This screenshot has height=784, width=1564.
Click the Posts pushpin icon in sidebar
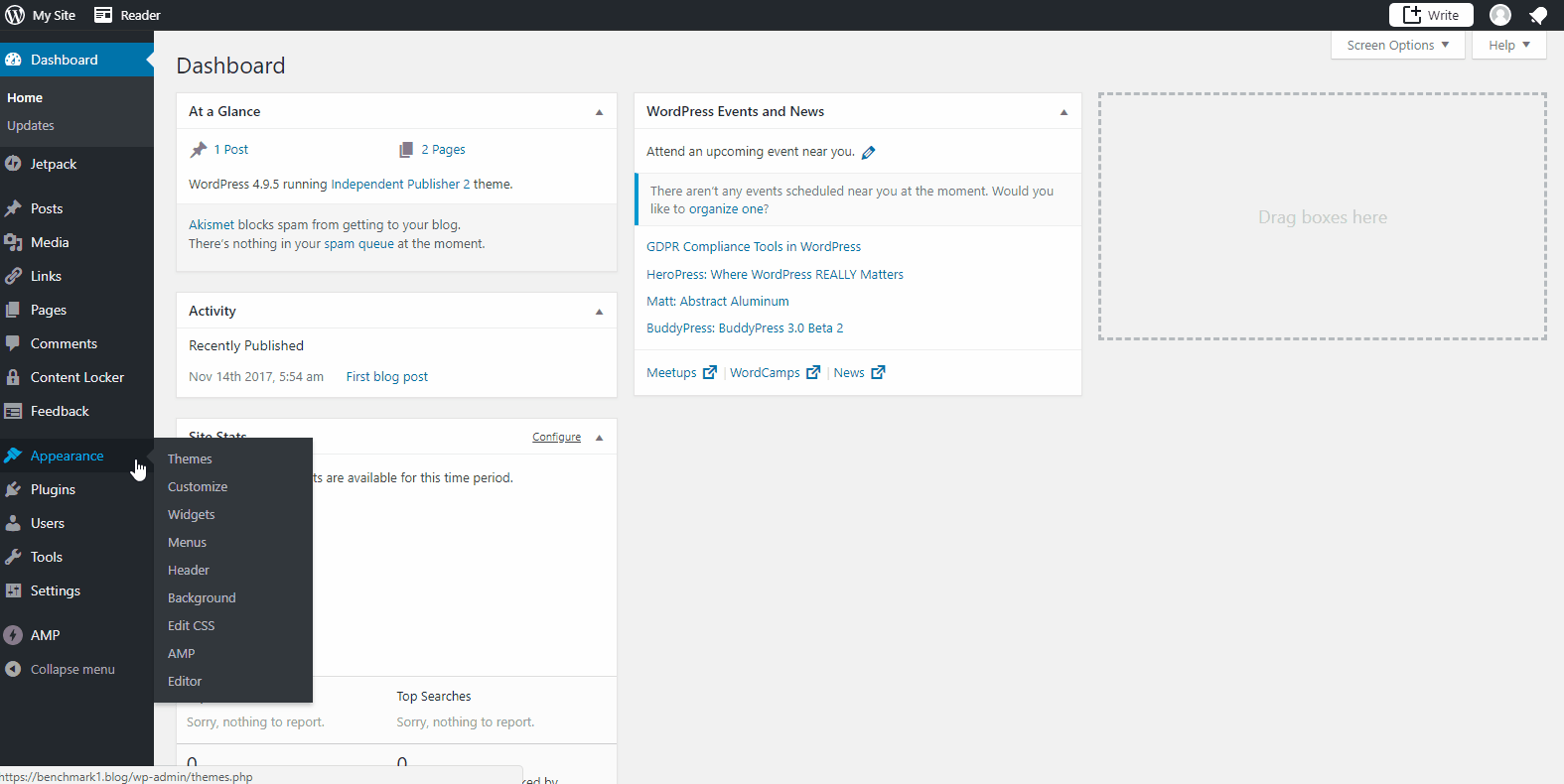pos(13,208)
